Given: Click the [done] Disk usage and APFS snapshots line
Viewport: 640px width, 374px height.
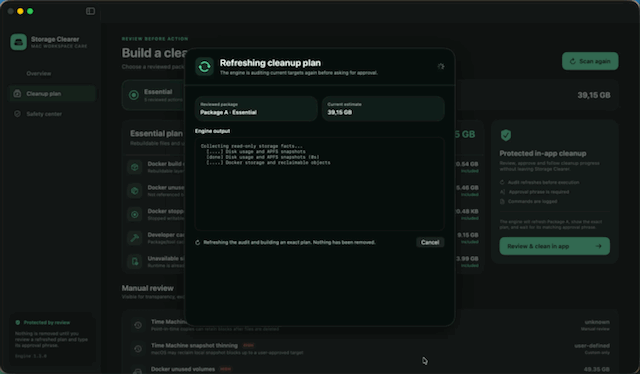Looking at the screenshot, I should point(263,157).
